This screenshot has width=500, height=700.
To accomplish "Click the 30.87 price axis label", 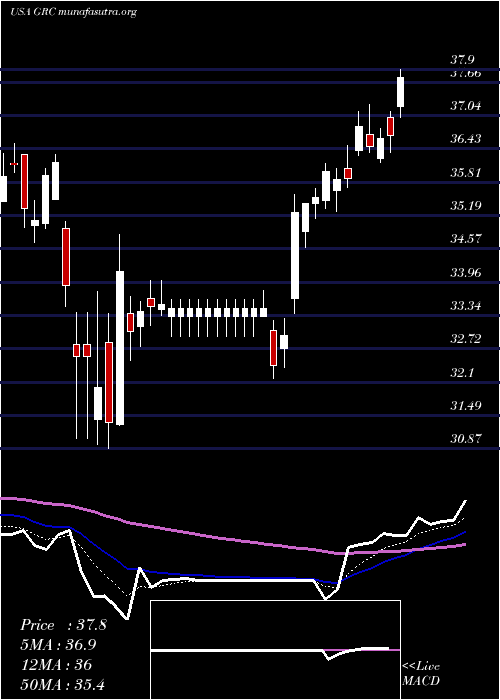I will [x=466, y=439].
